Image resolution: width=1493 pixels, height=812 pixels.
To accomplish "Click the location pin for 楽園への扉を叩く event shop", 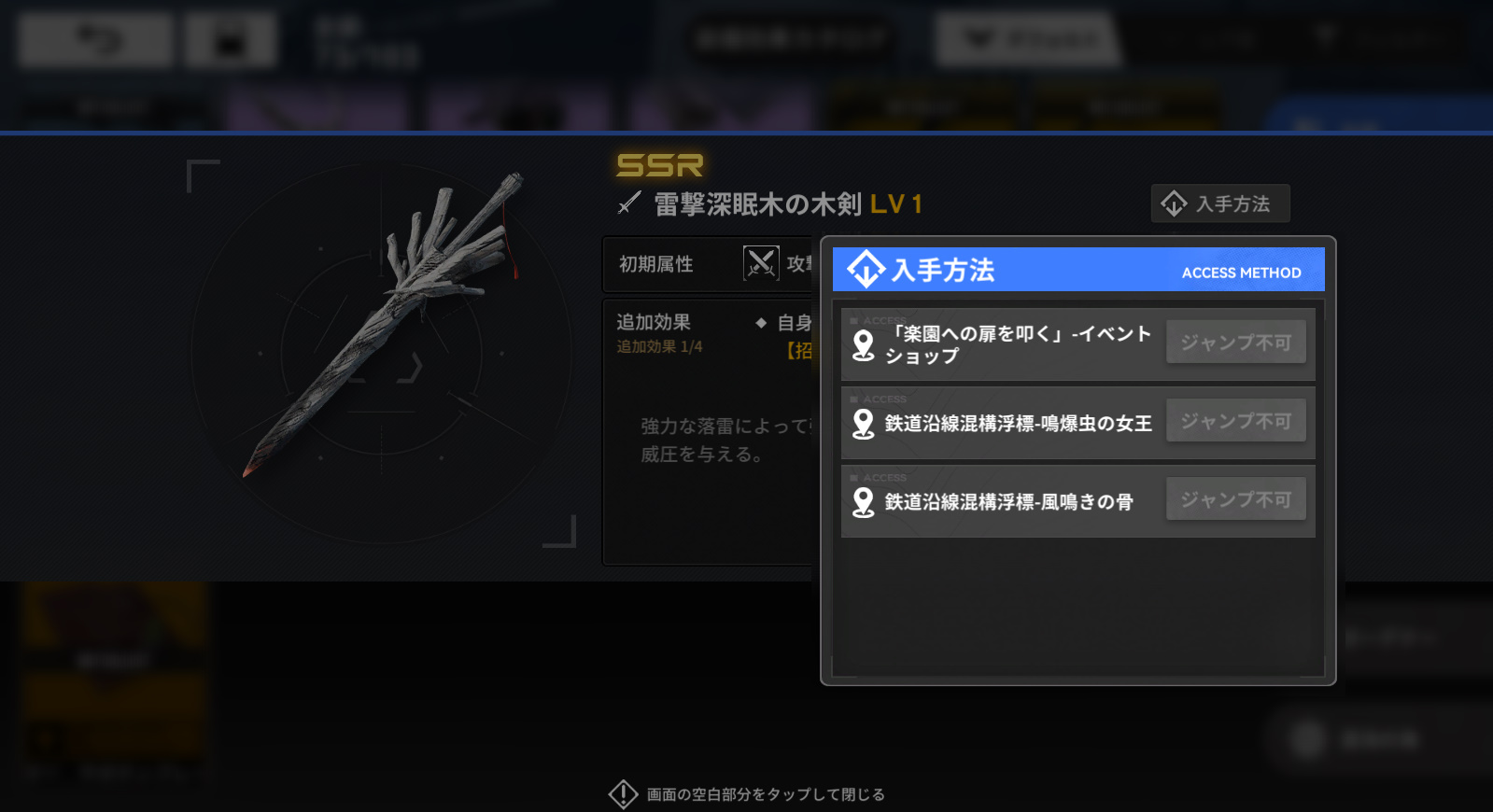I will pyautogui.click(x=864, y=345).
